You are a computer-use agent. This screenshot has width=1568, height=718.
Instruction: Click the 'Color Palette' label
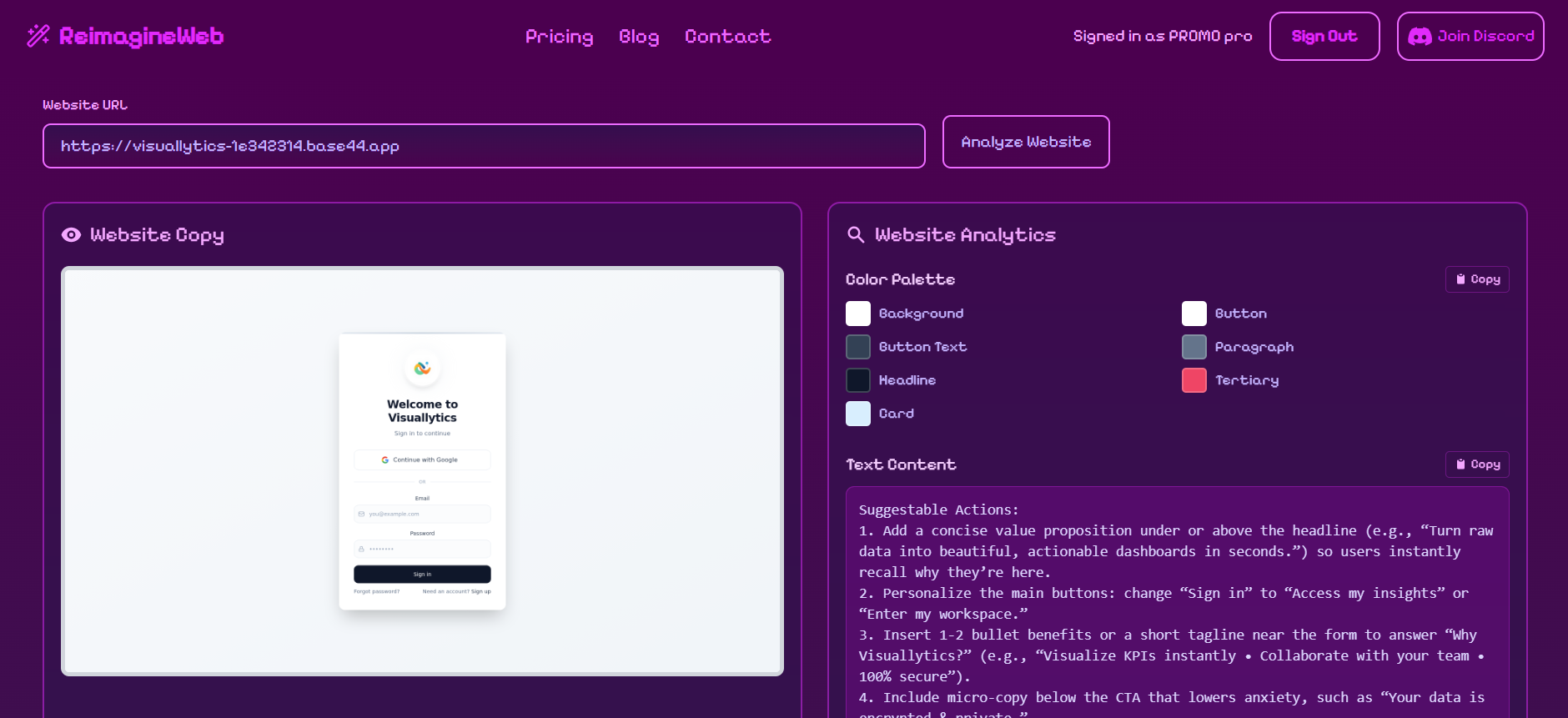pos(900,279)
